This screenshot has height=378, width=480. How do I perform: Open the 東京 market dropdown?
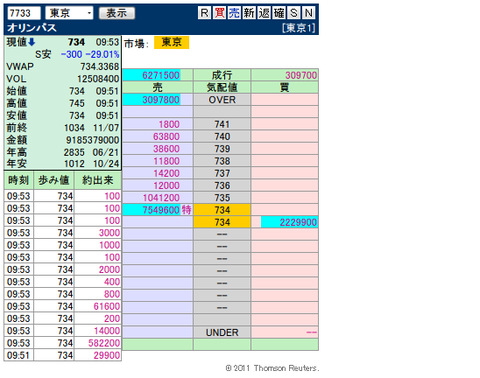pos(69,13)
